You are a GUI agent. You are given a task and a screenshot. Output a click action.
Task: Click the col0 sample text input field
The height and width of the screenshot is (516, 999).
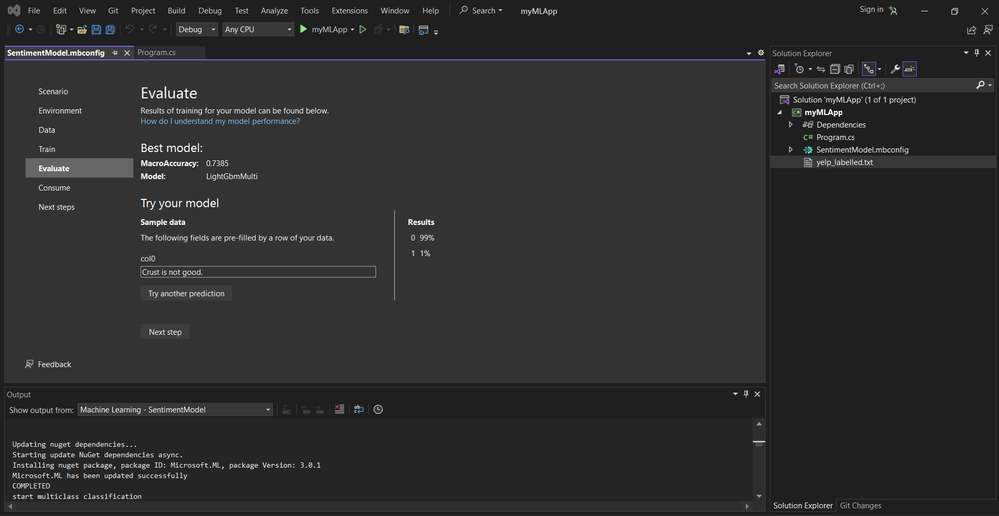tap(258, 272)
